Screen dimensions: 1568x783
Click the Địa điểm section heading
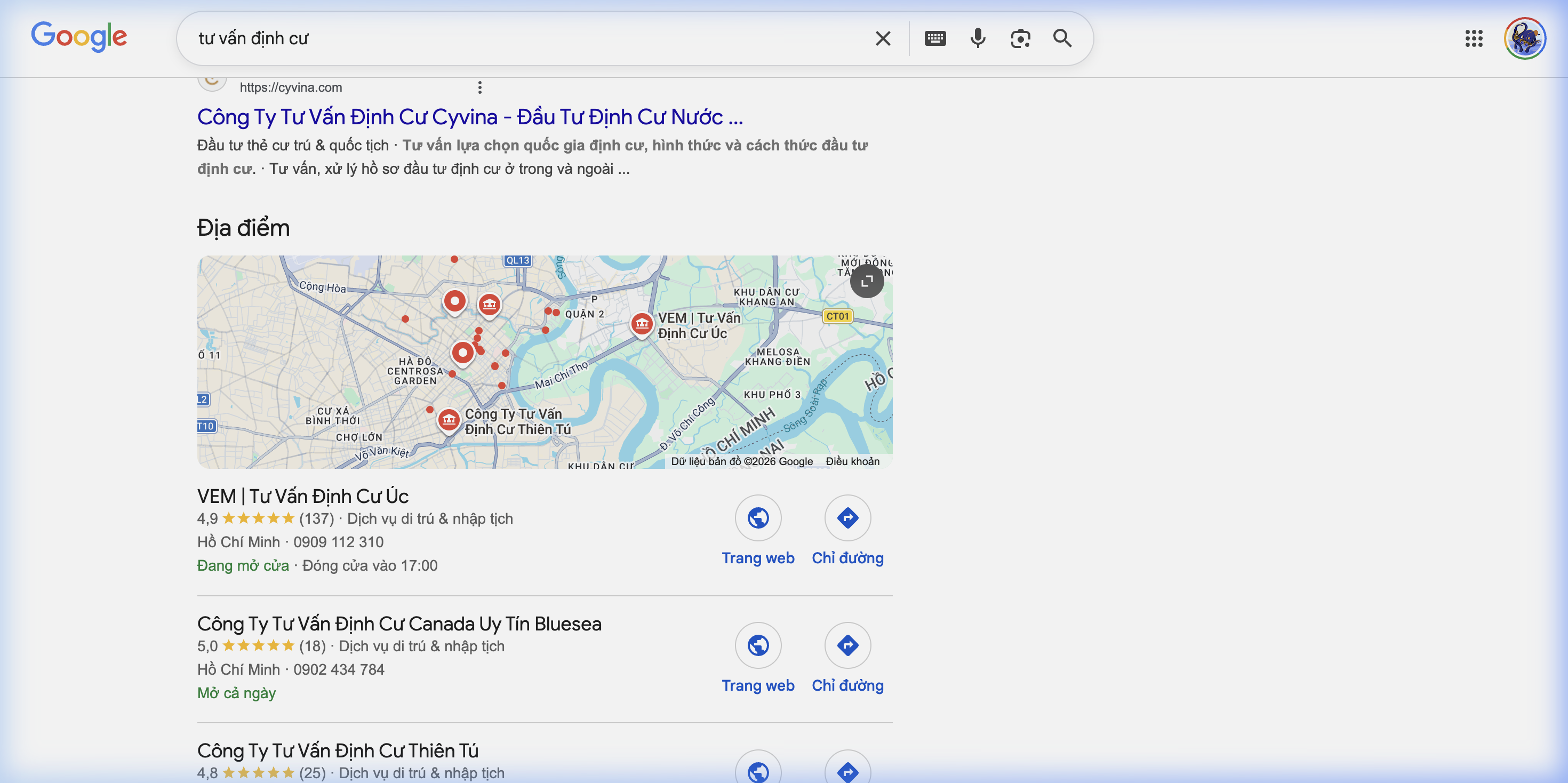pos(244,228)
